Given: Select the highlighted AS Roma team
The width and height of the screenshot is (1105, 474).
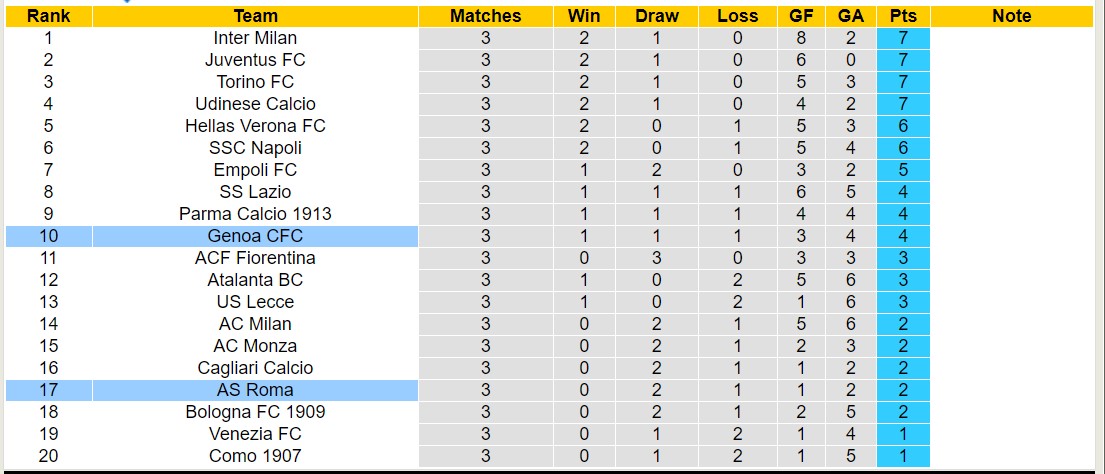Looking at the screenshot, I should click(255, 390).
